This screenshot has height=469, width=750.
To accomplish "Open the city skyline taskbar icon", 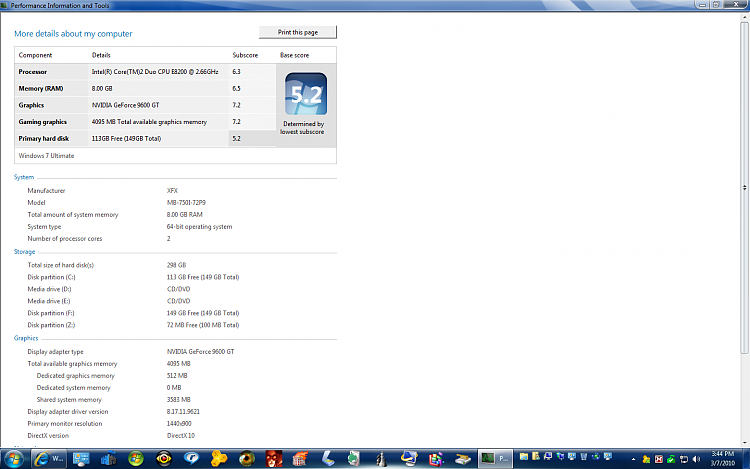I will click(x=109, y=459).
